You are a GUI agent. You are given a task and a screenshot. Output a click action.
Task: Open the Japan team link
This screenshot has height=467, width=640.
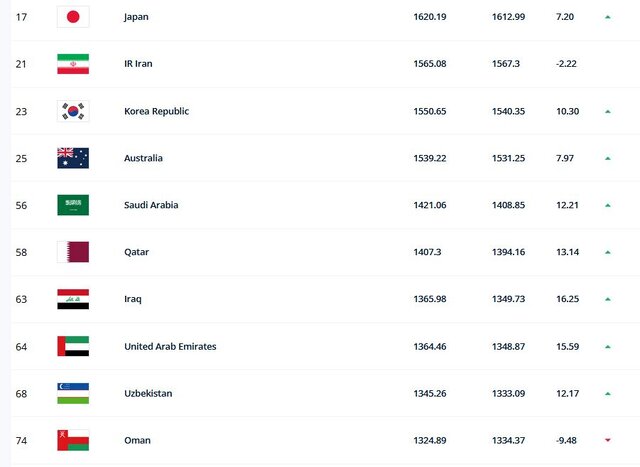[136, 17]
